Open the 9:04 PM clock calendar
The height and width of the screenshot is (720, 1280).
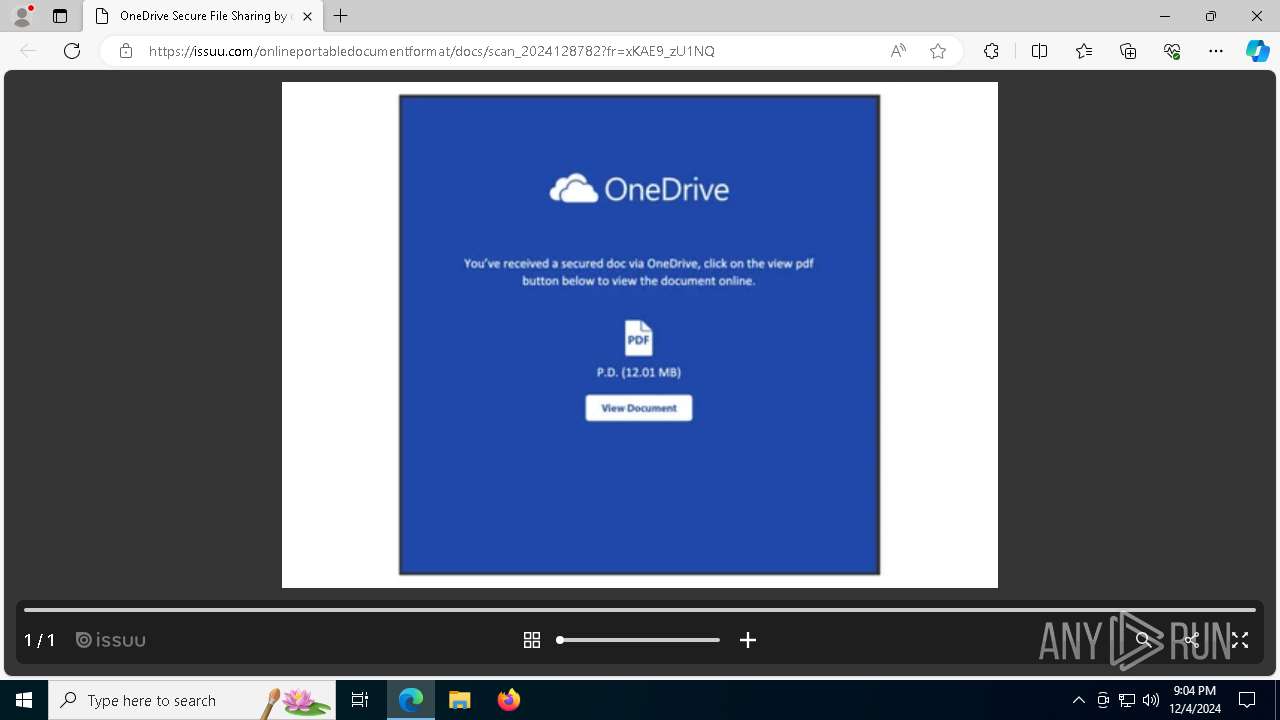(1195, 700)
